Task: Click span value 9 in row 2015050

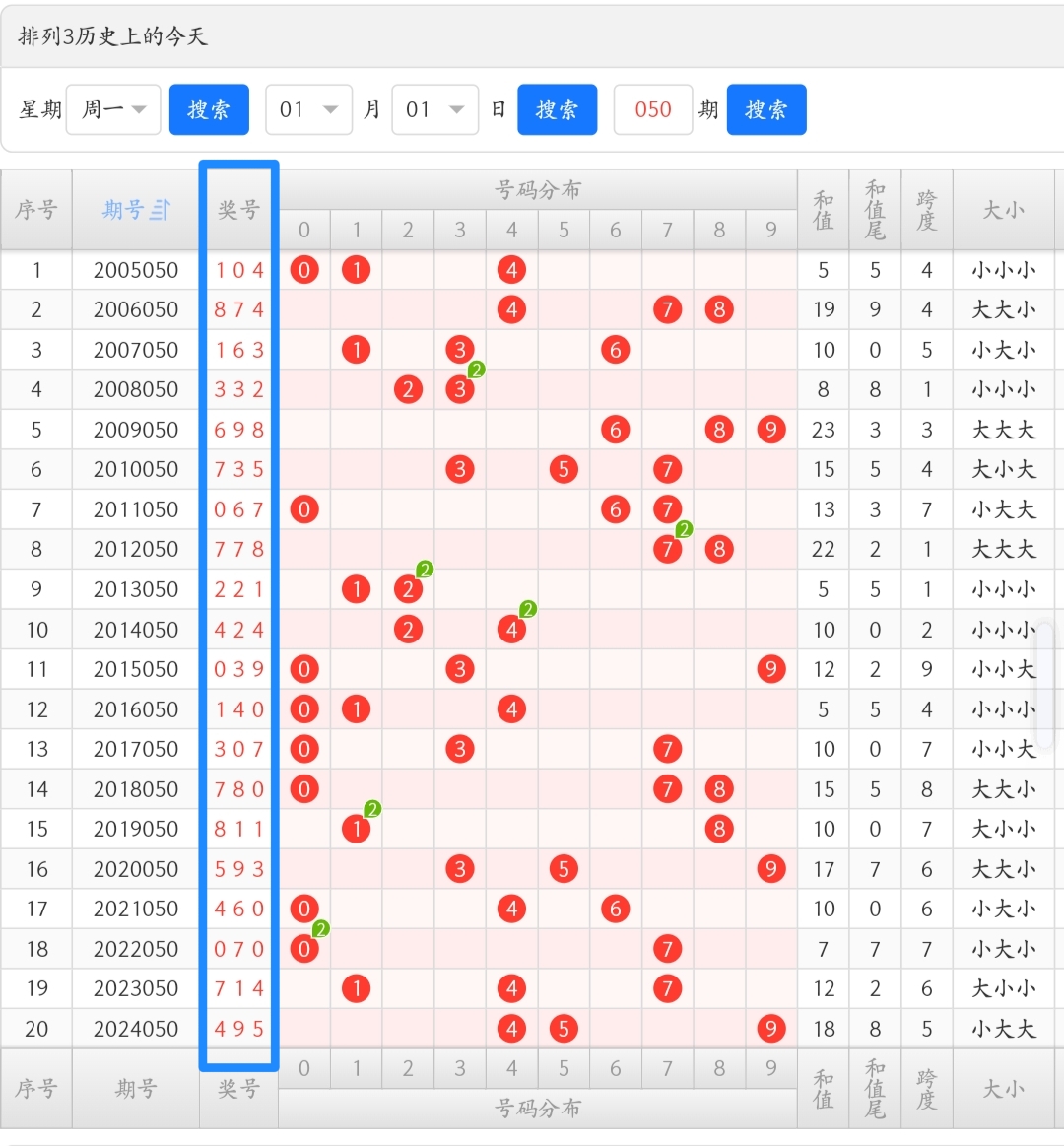Action: (927, 669)
